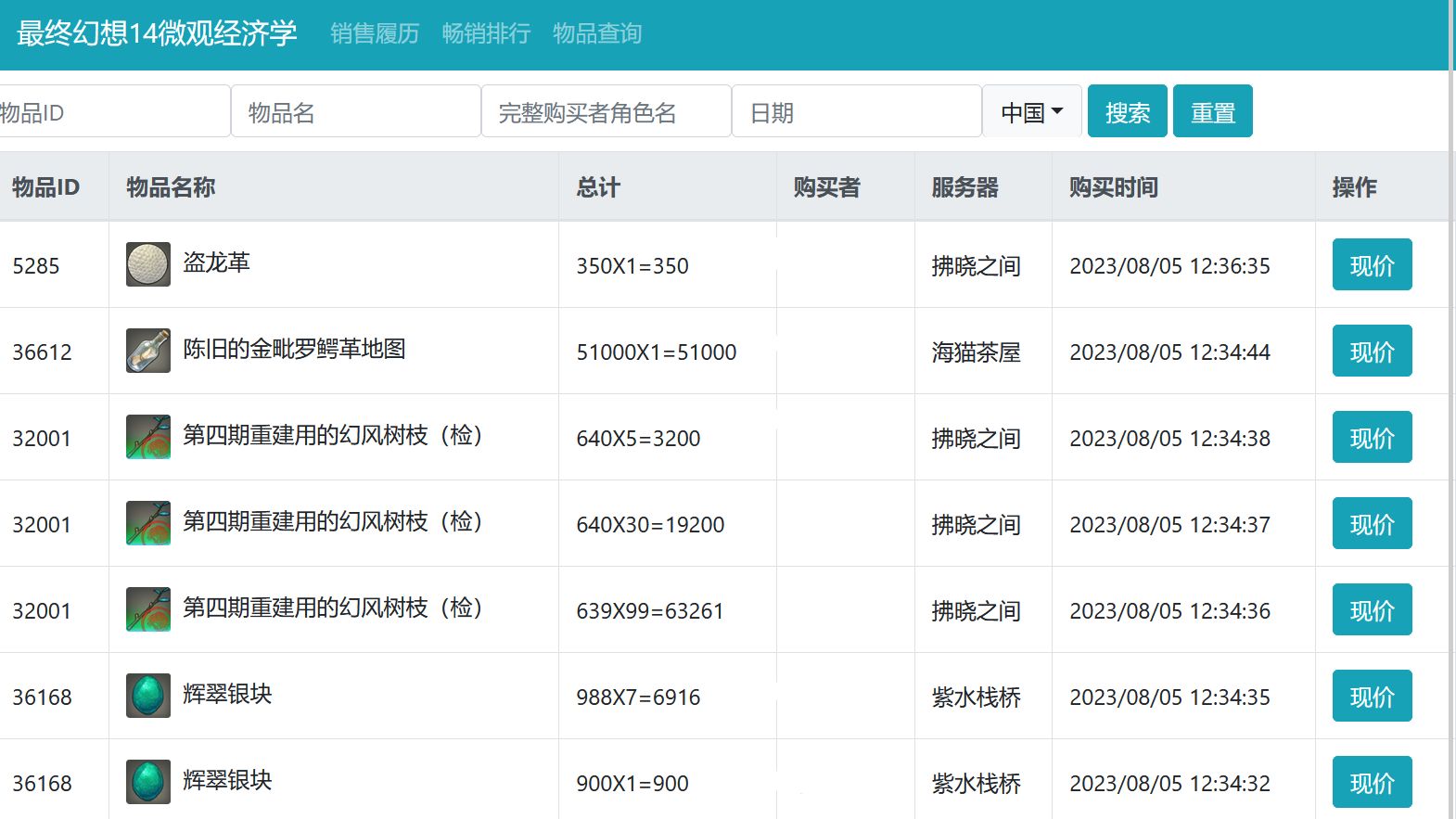Screen dimensions: 1456x819
Task: Open the 销售履历 navigation tab
Action: point(375,34)
